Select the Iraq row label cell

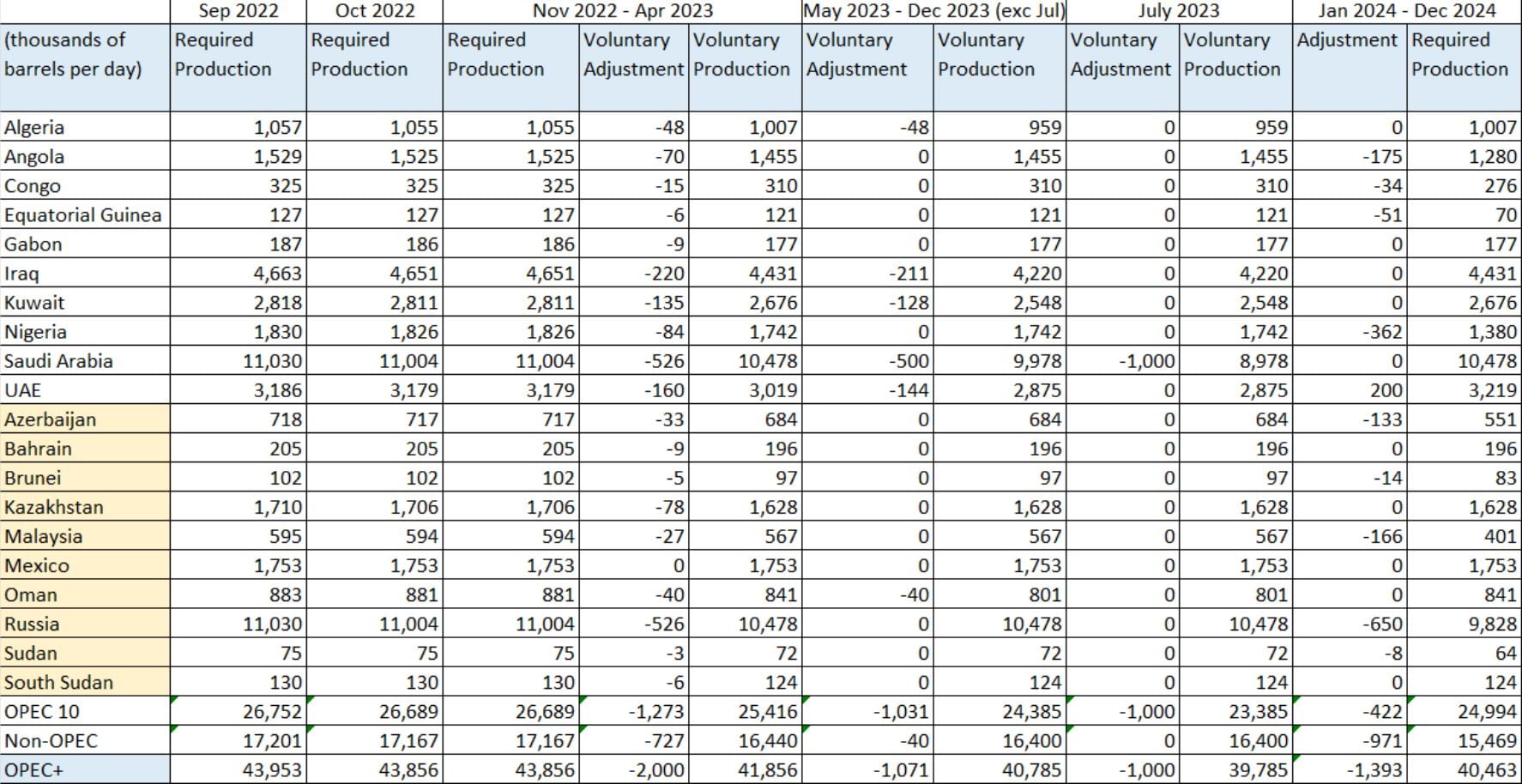point(85,273)
